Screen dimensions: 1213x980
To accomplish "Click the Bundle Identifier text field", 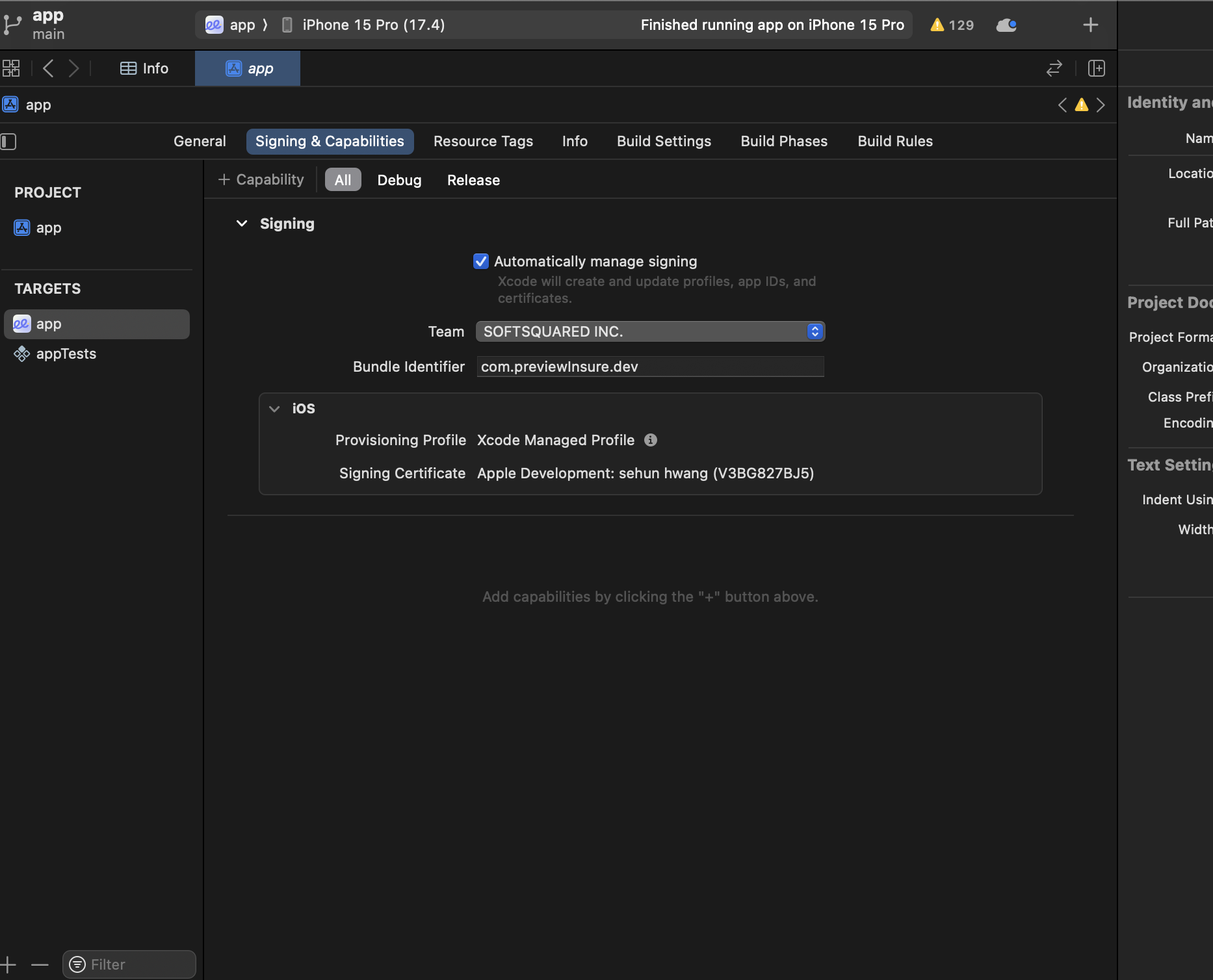I will pos(650,367).
